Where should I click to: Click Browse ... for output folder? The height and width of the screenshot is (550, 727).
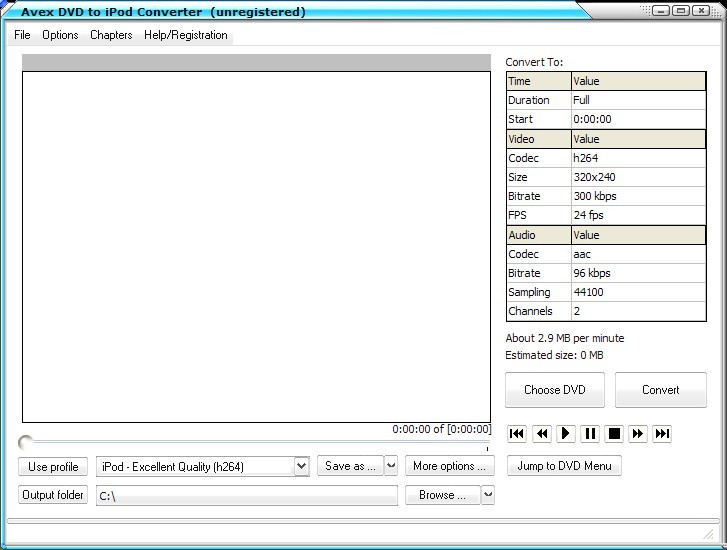442,495
